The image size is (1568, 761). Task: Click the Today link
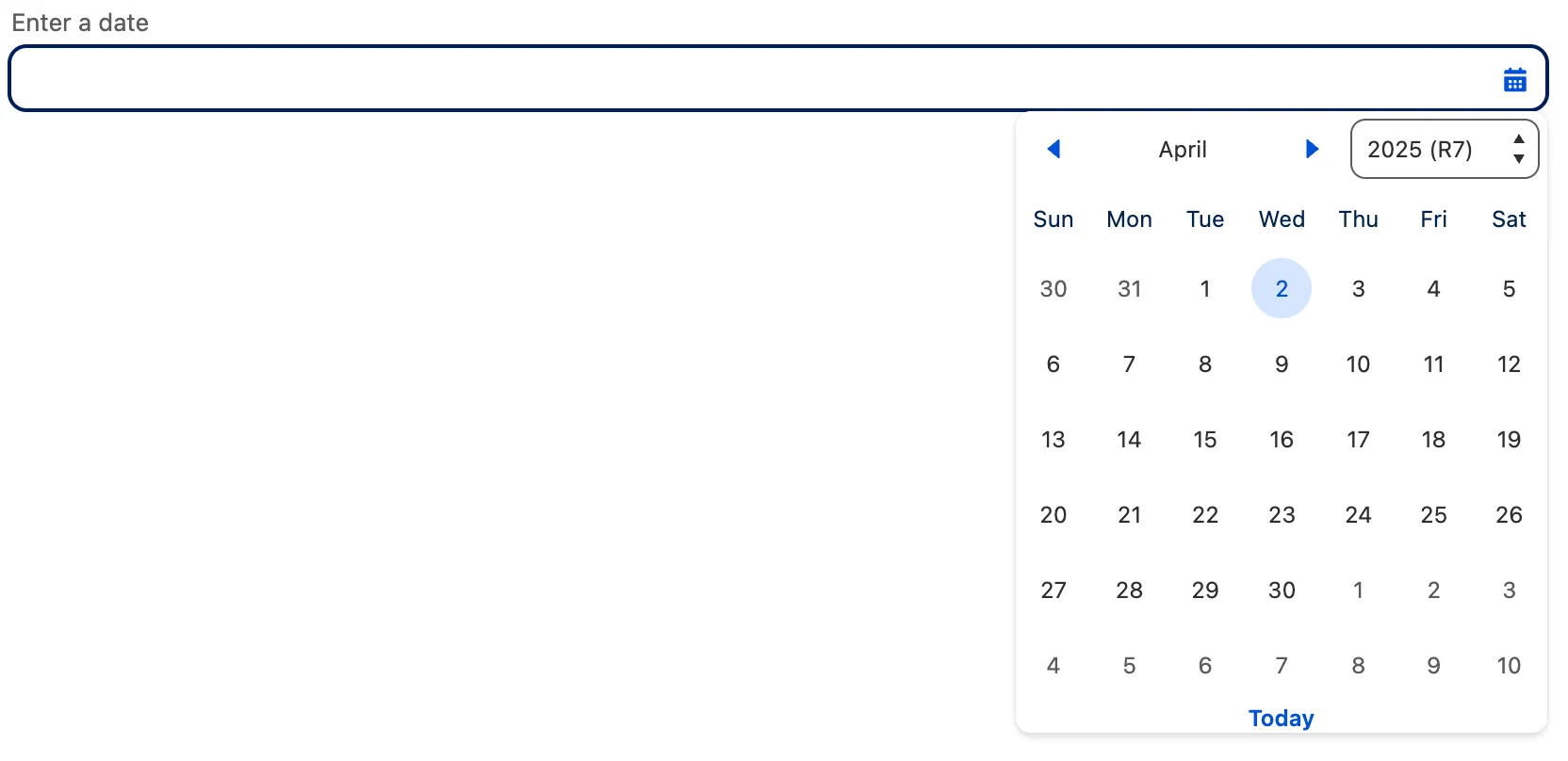[x=1281, y=718]
